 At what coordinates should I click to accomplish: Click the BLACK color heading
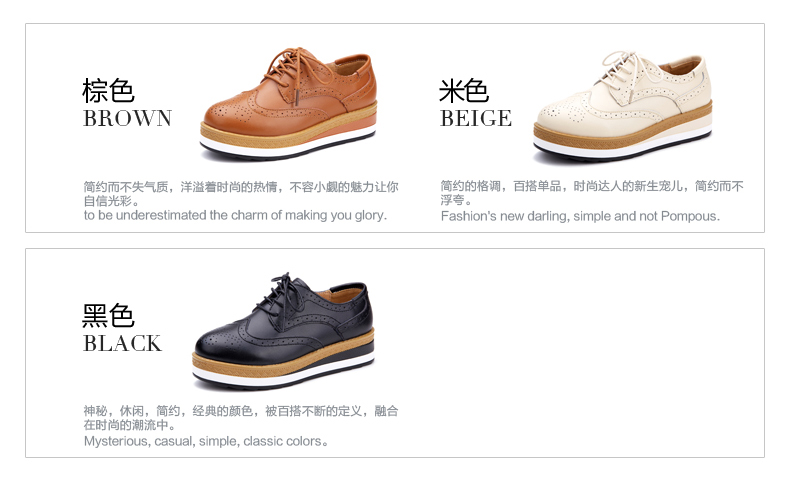(122, 343)
